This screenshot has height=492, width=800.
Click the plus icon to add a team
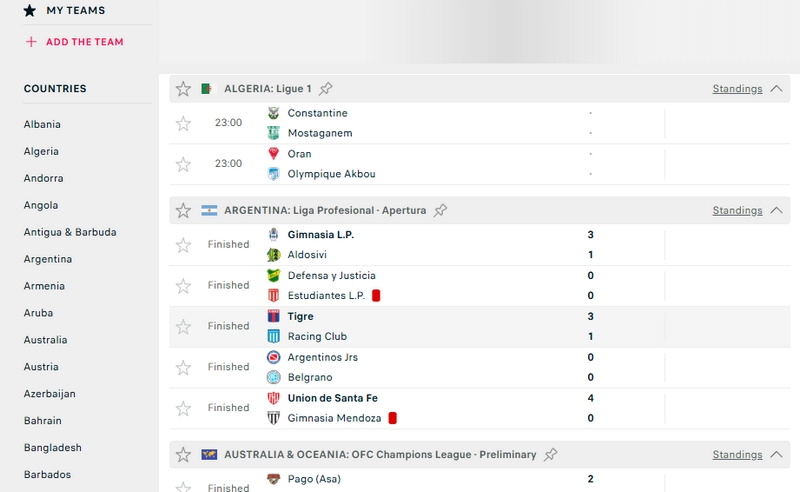(31, 42)
